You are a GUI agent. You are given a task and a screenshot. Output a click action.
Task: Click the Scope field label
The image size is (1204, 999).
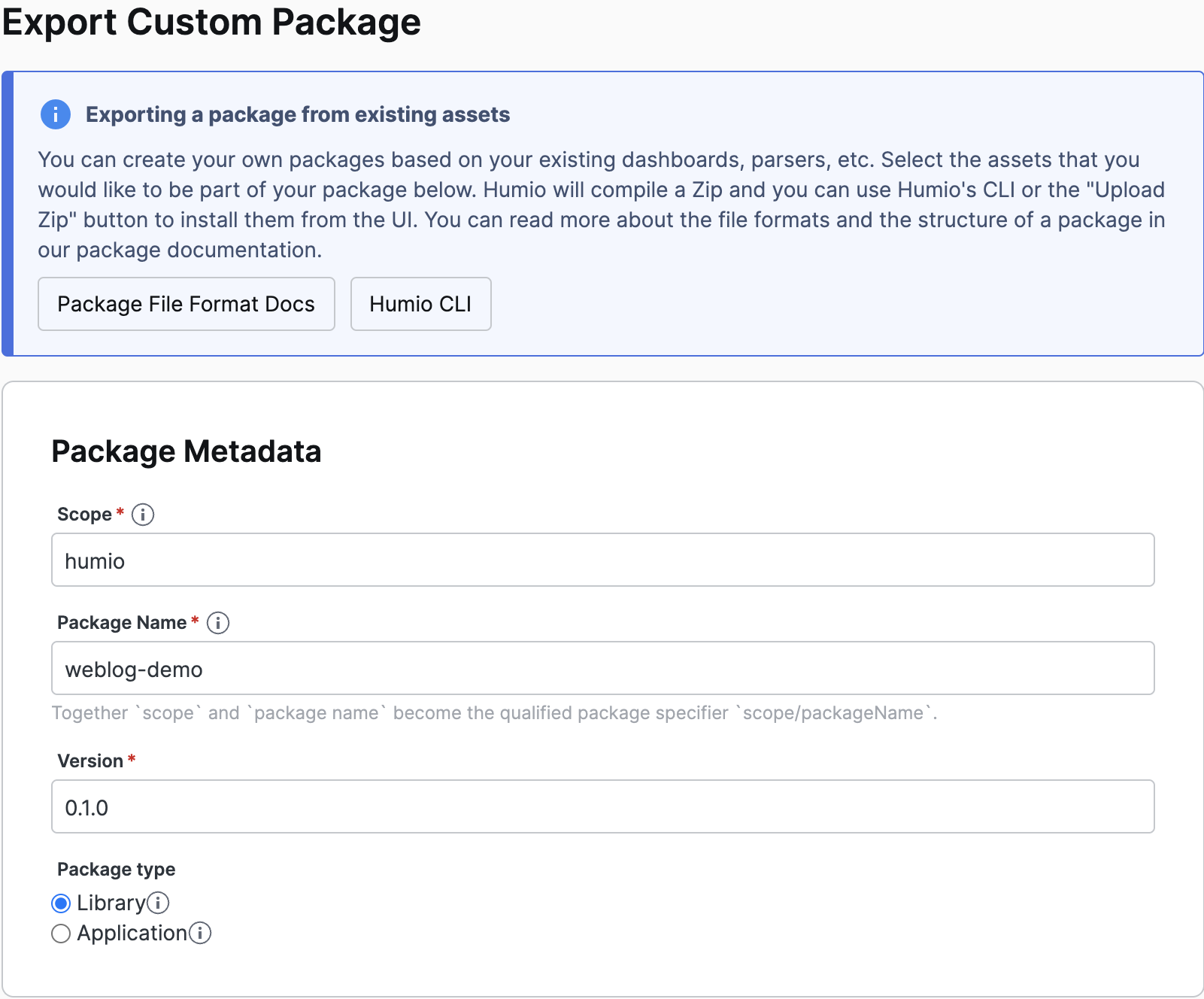pyautogui.click(x=84, y=515)
